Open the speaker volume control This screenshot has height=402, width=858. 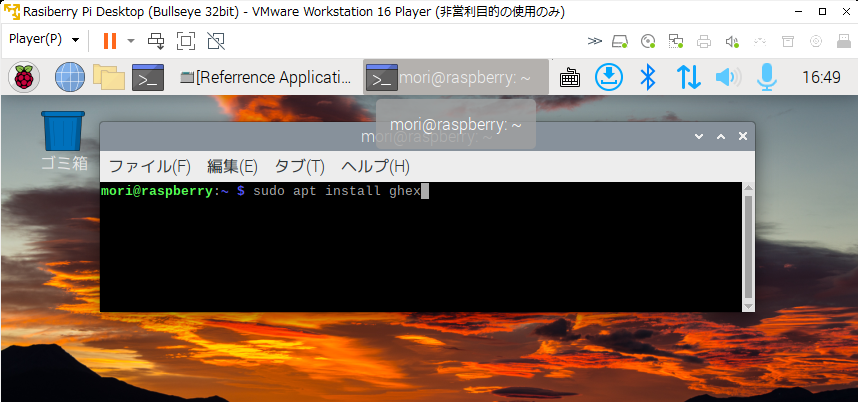pos(728,78)
